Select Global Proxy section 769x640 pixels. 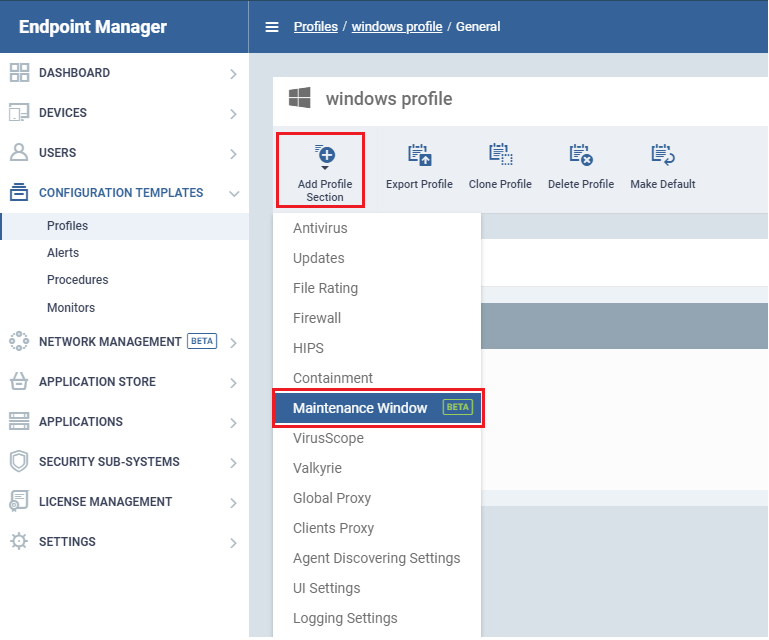(377, 498)
